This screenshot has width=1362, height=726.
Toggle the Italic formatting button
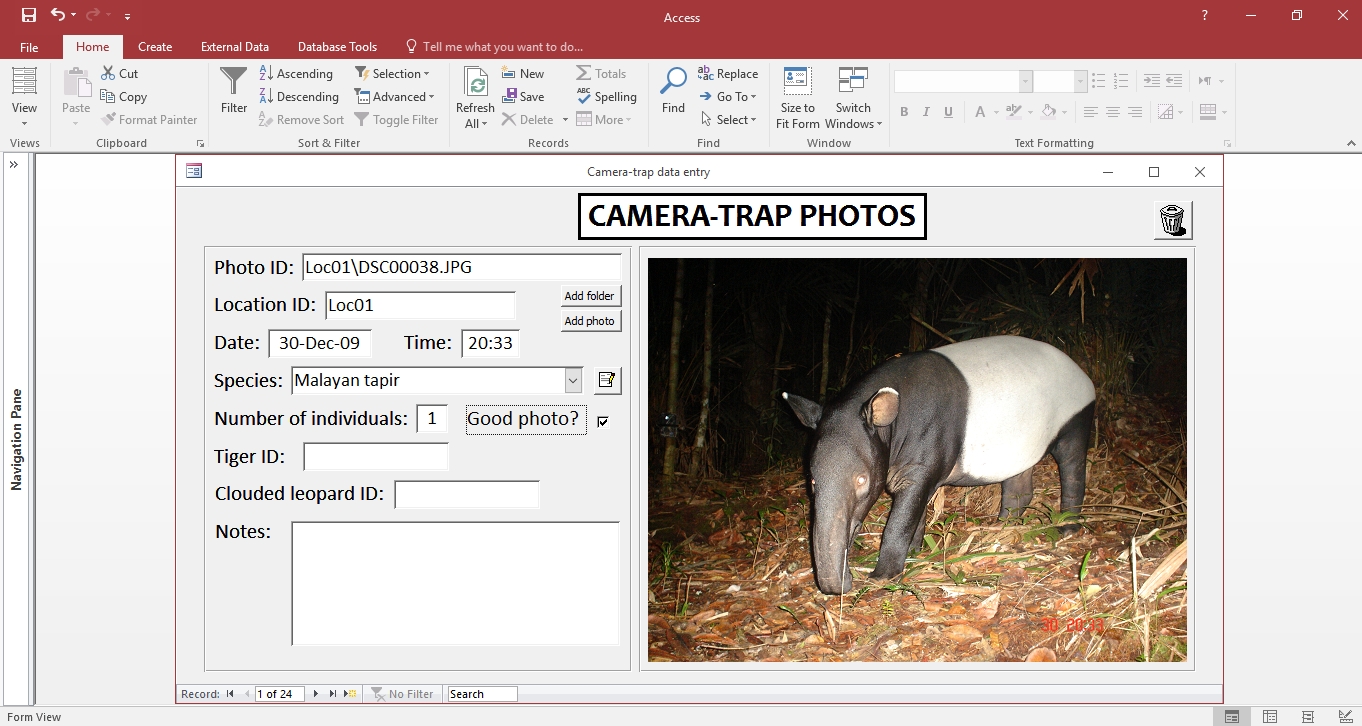(x=926, y=112)
